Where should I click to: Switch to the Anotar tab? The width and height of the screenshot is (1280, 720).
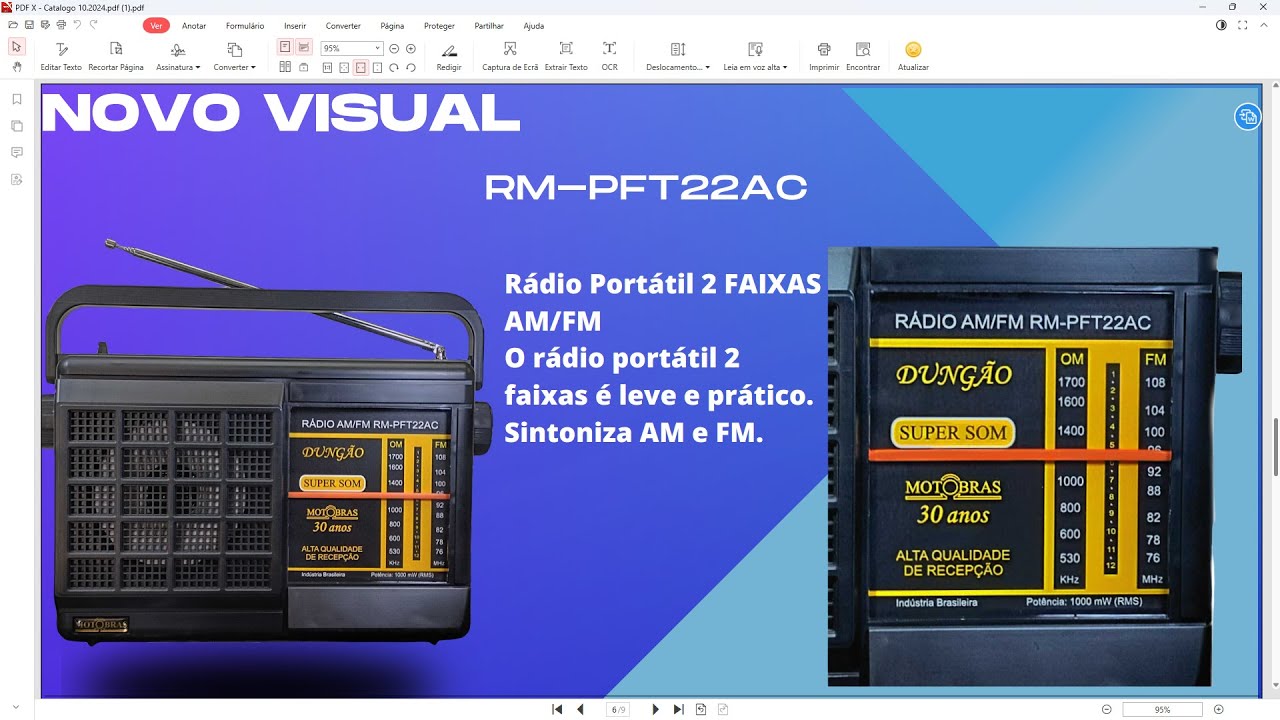coord(194,26)
